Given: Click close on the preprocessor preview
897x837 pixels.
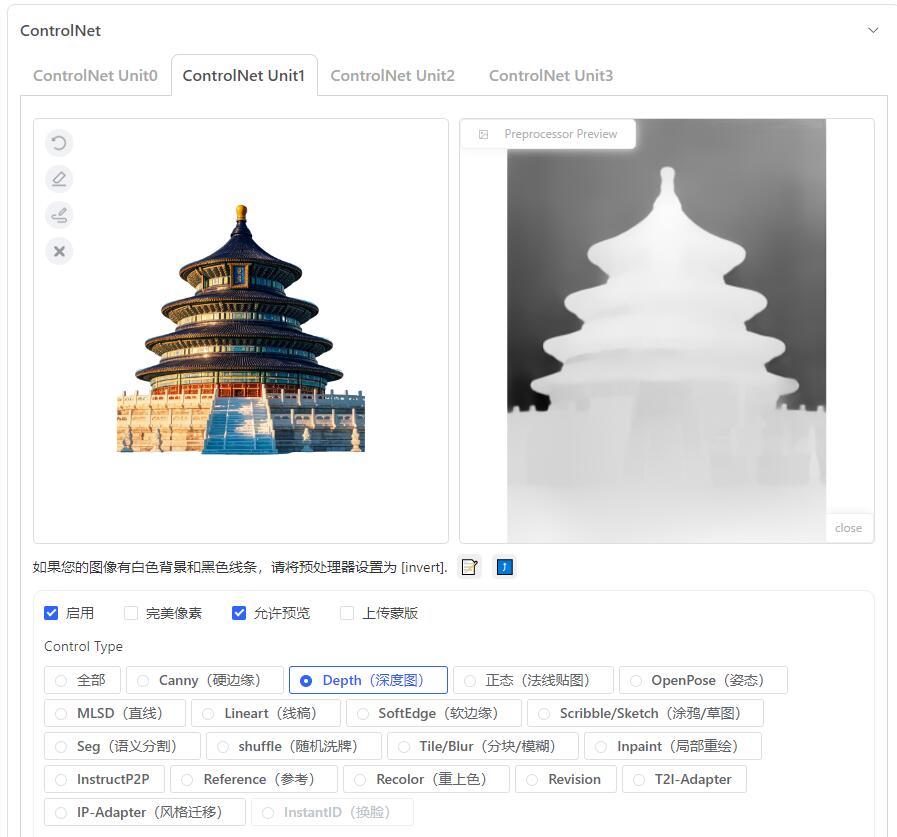Looking at the screenshot, I should pos(847,527).
